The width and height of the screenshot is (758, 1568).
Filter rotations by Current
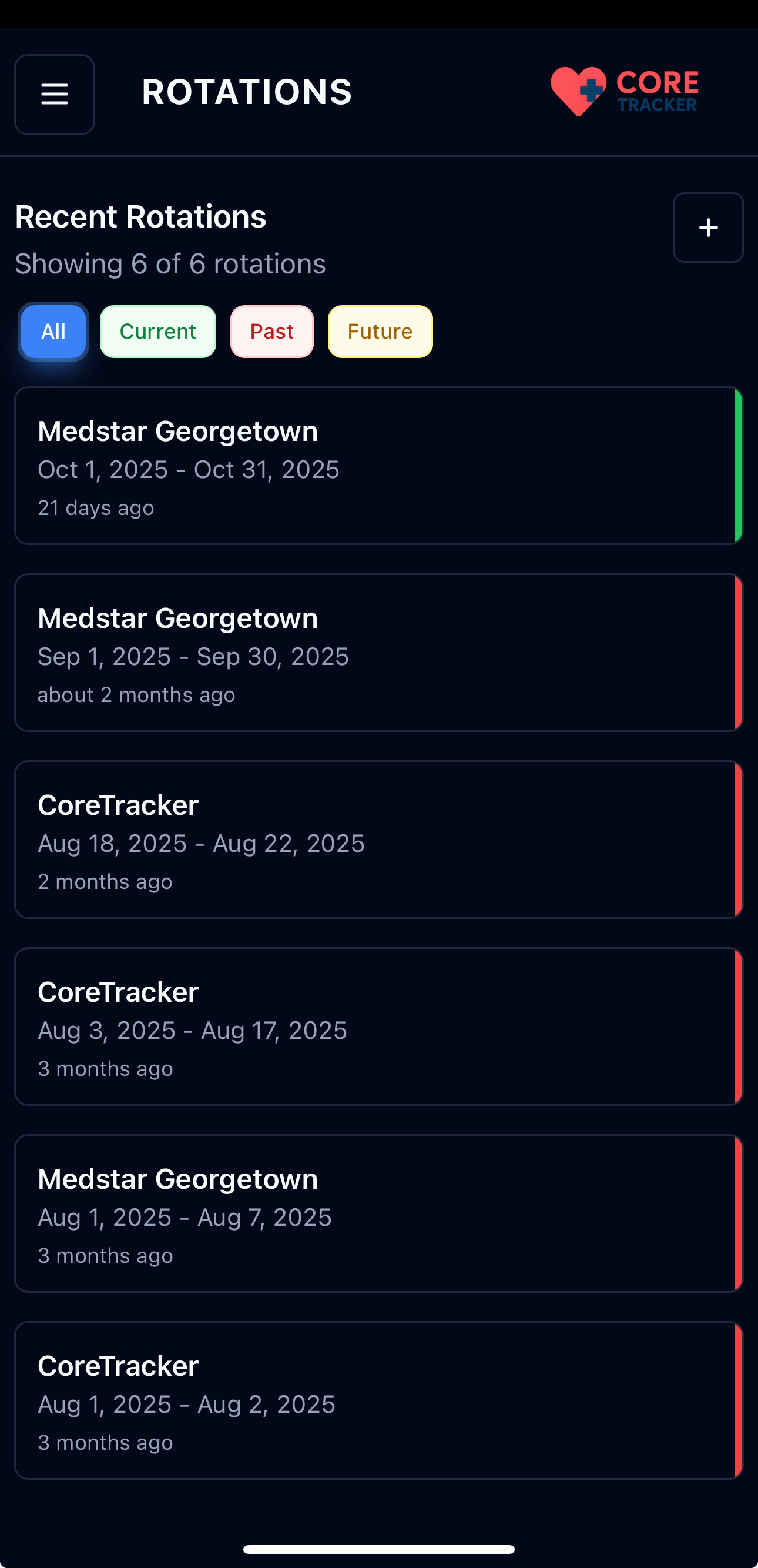point(157,332)
